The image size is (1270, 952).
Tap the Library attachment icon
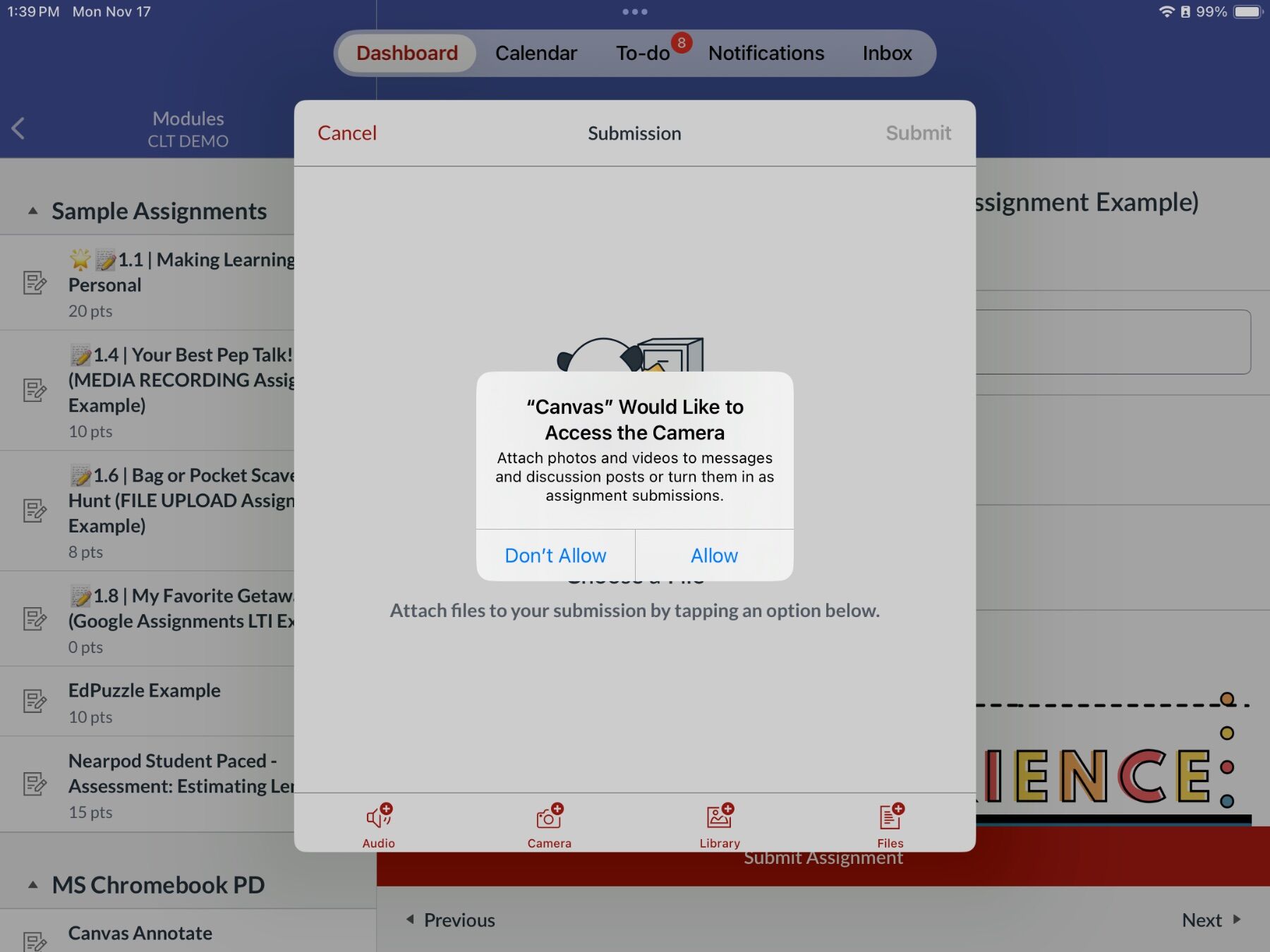720,824
